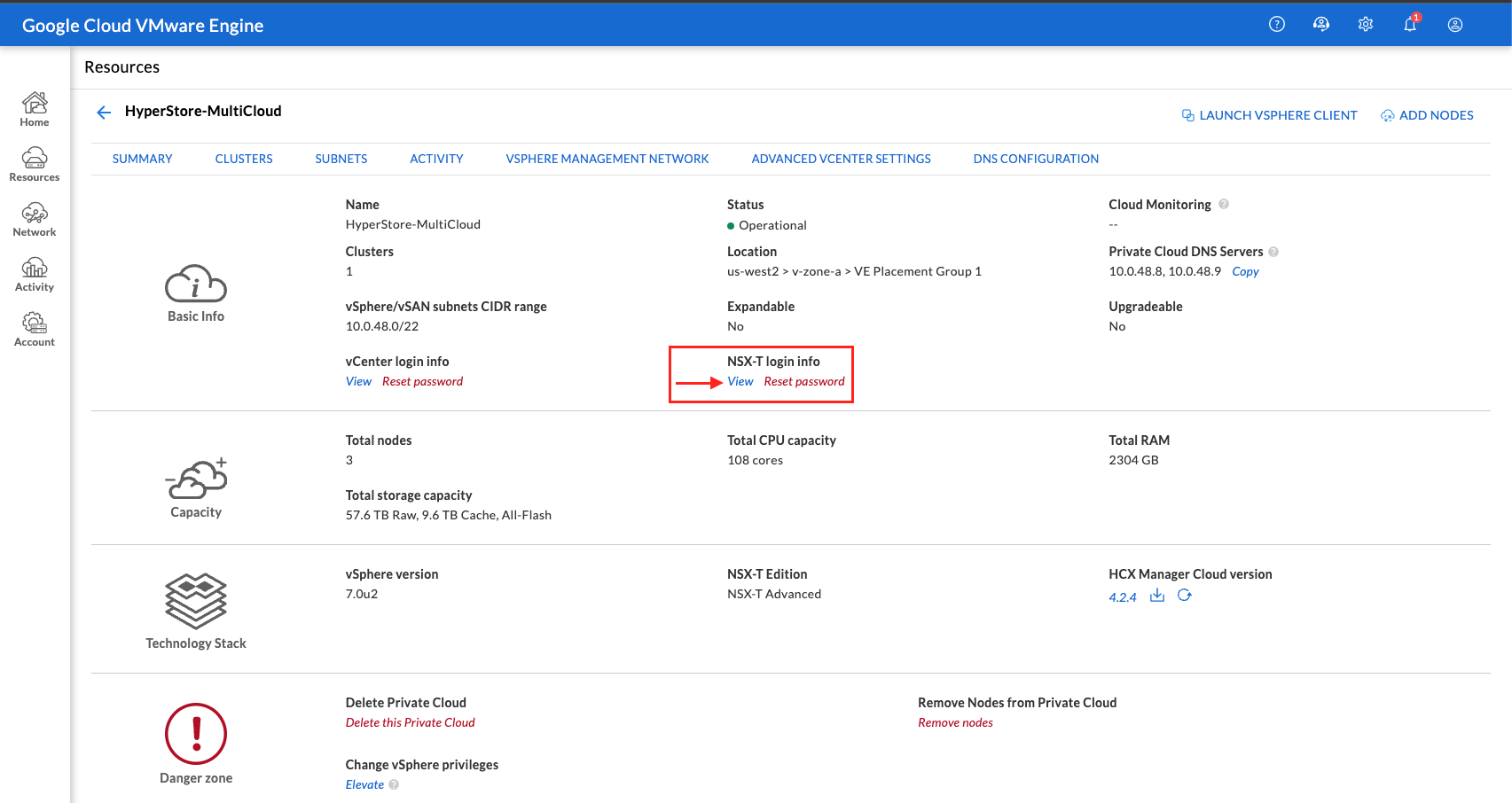This screenshot has height=803, width=1512.
Task: Click the Google Cloud VMware Engine title
Action: coord(143,26)
